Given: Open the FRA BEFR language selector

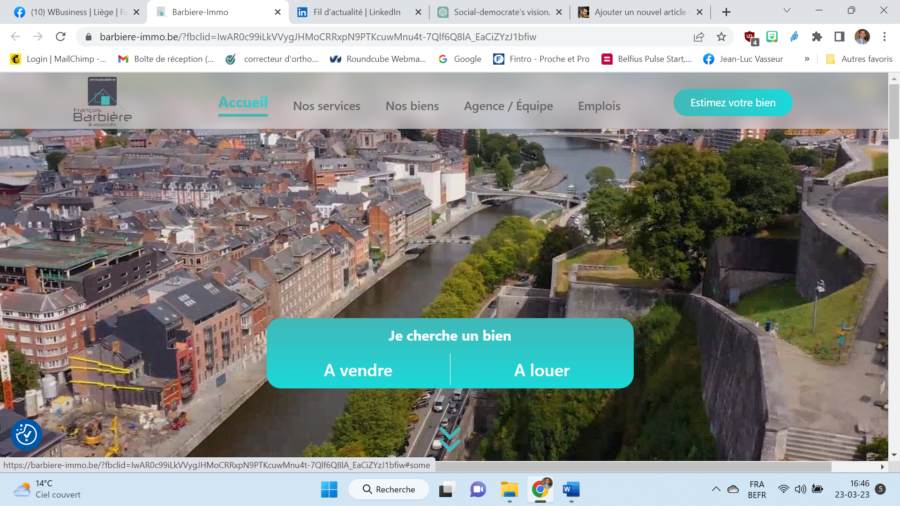Looking at the screenshot, I should pyautogui.click(x=757, y=489).
